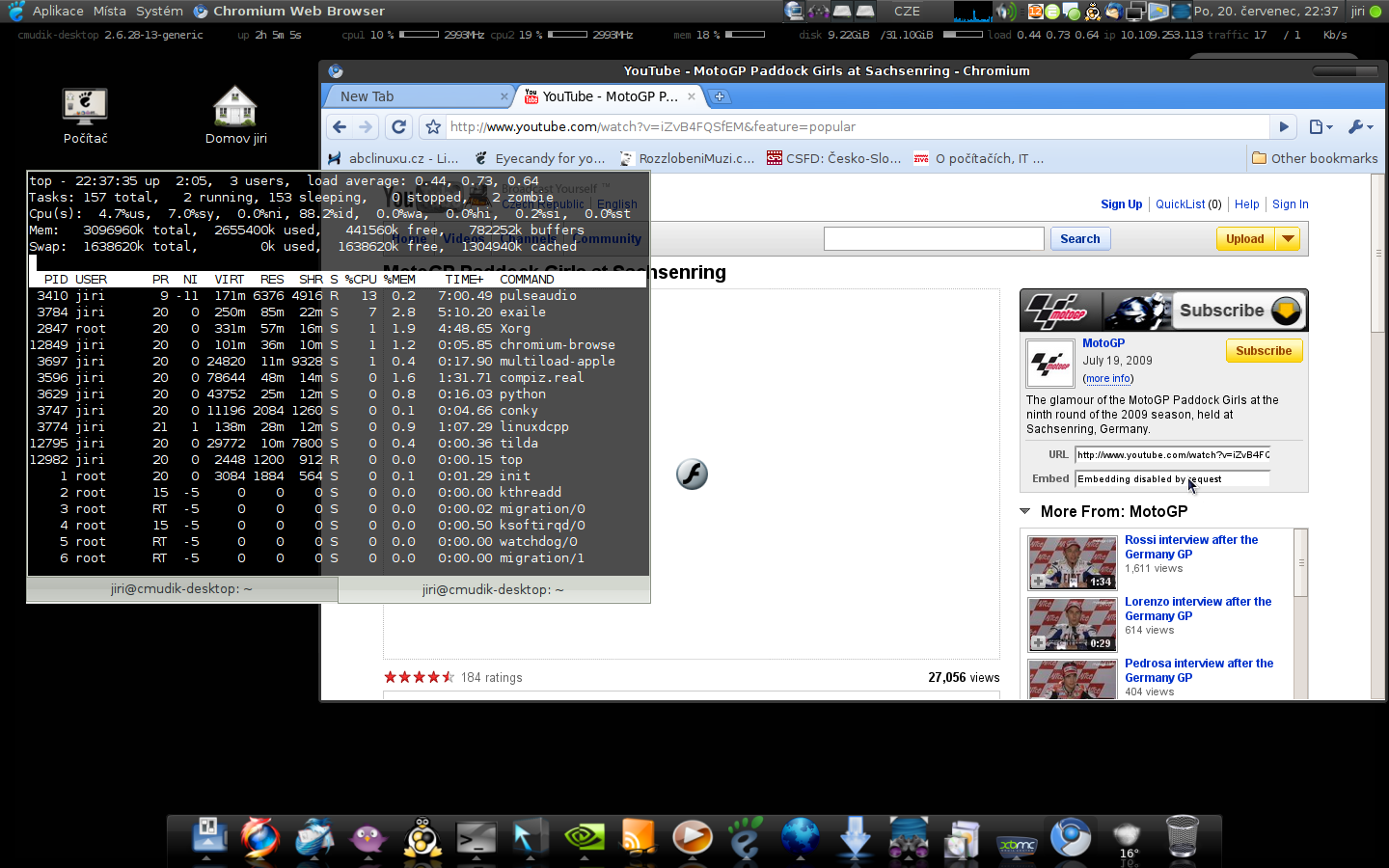Launch Pidgin from the dock
This screenshot has height=868, width=1389.
click(368, 838)
